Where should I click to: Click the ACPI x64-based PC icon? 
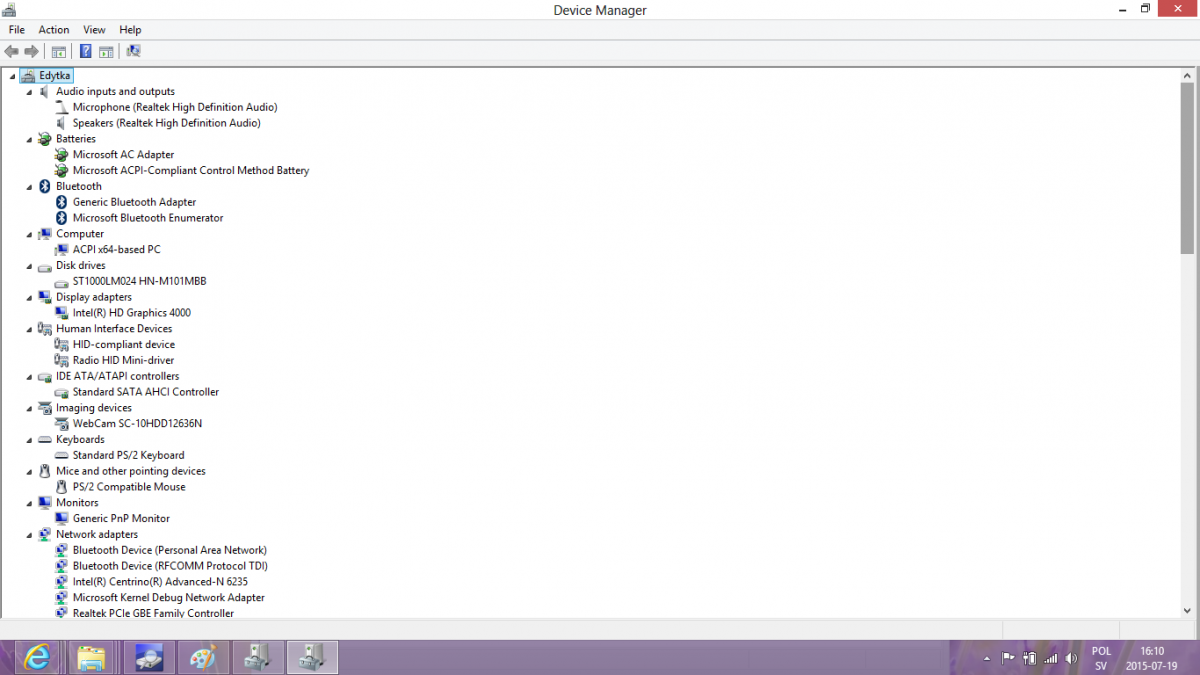[62, 250]
